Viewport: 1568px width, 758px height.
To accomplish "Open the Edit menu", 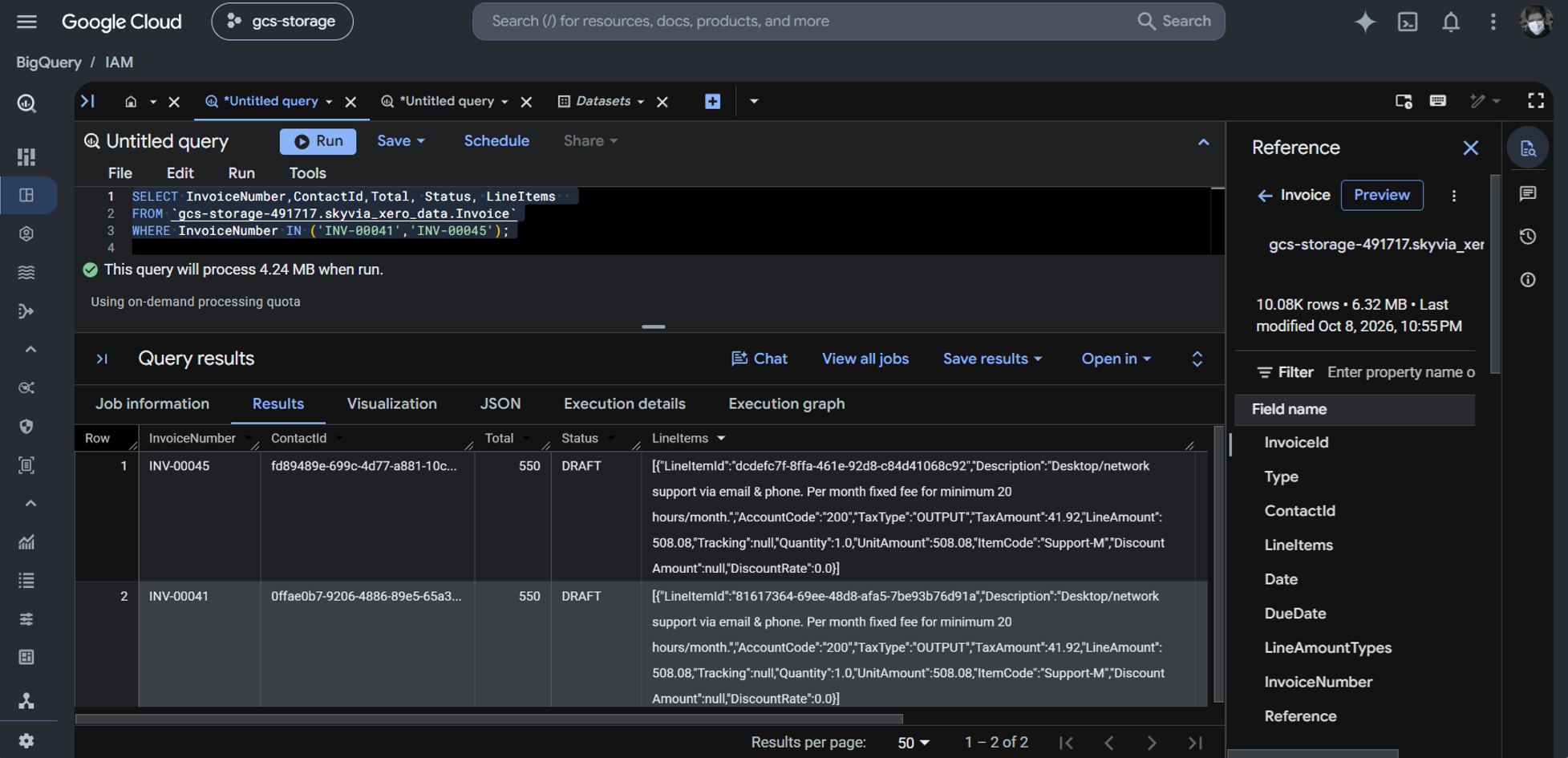I will [180, 173].
